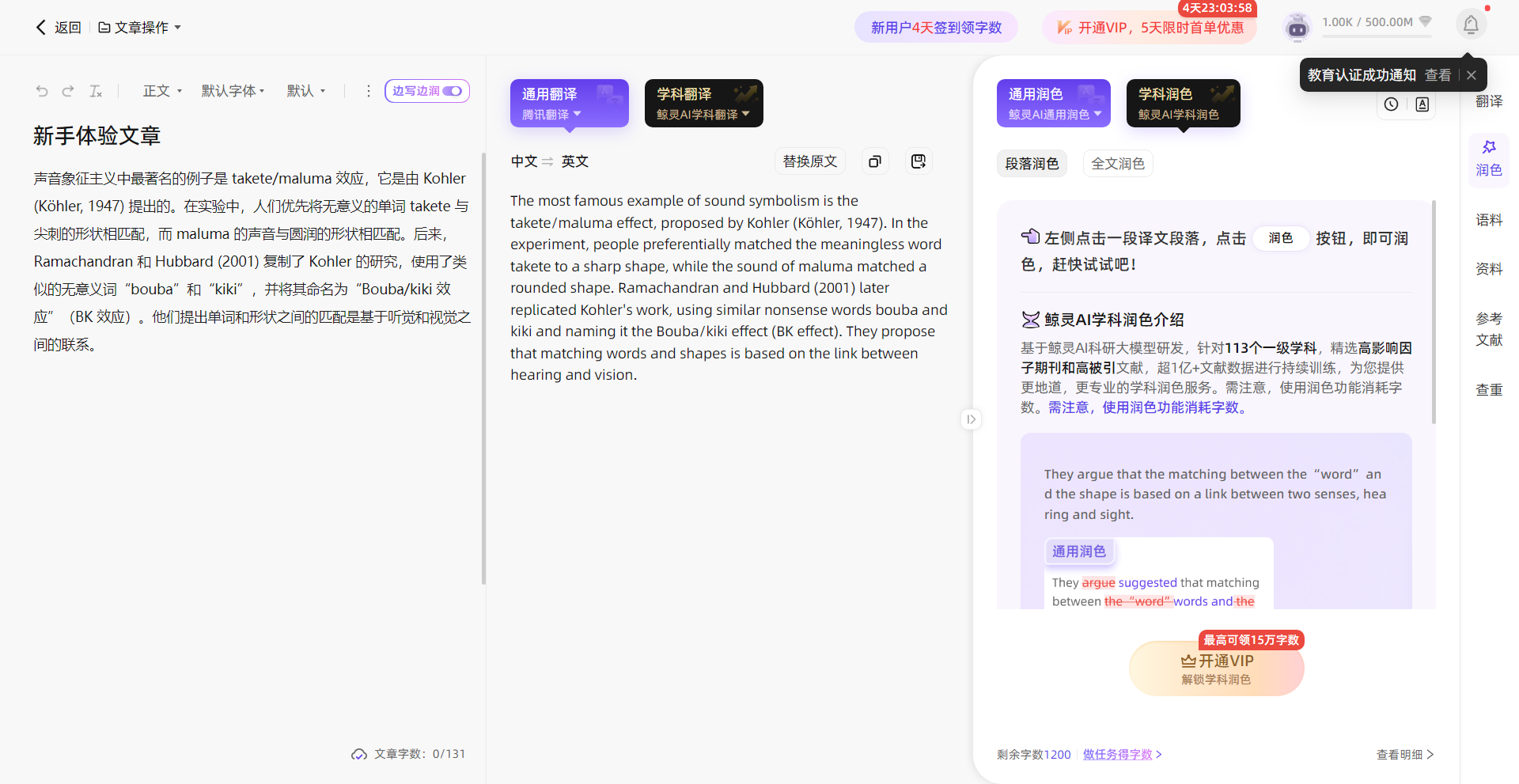Click the 替换原文 button

point(810,161)
